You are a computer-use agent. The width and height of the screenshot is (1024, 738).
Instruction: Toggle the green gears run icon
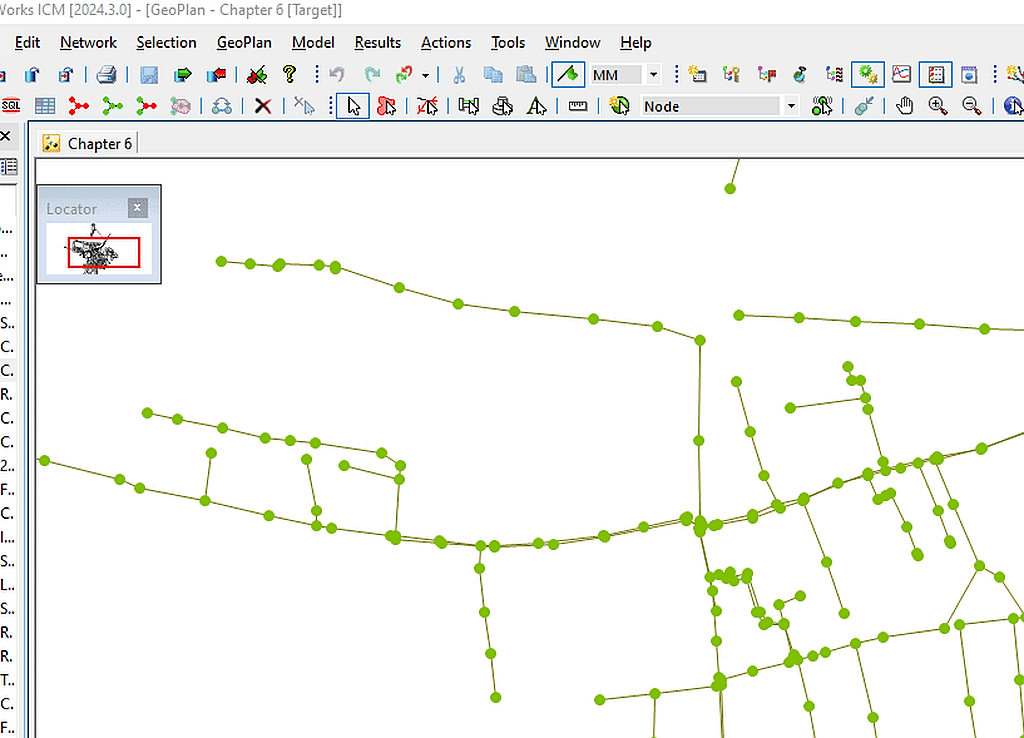(x=868, y=74)
